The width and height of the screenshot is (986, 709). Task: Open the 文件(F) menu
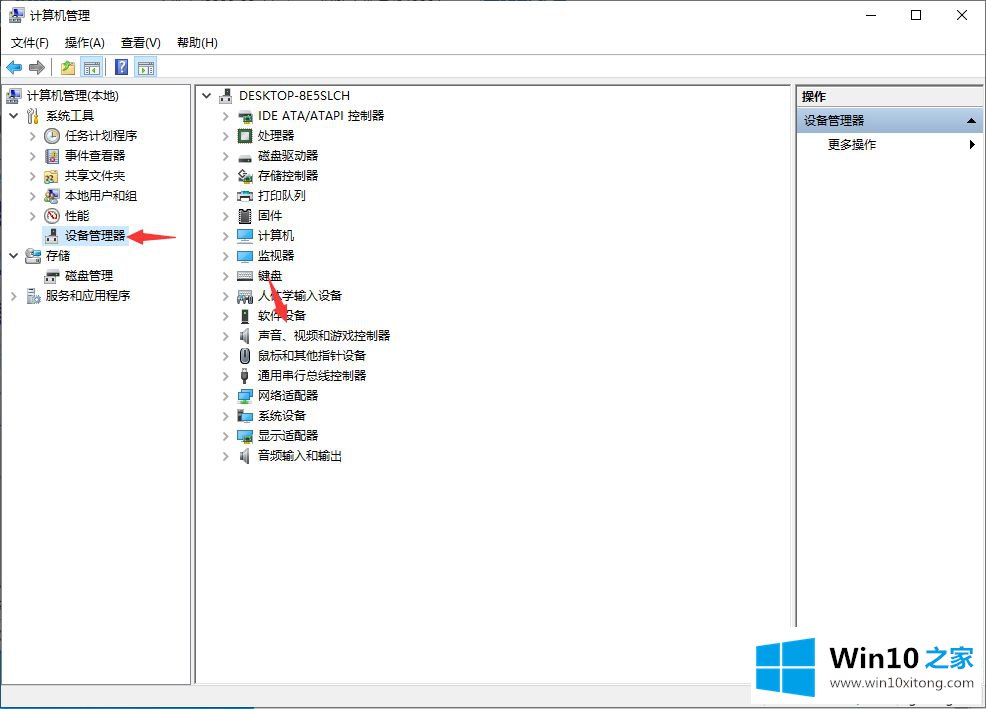coord(30,43)
